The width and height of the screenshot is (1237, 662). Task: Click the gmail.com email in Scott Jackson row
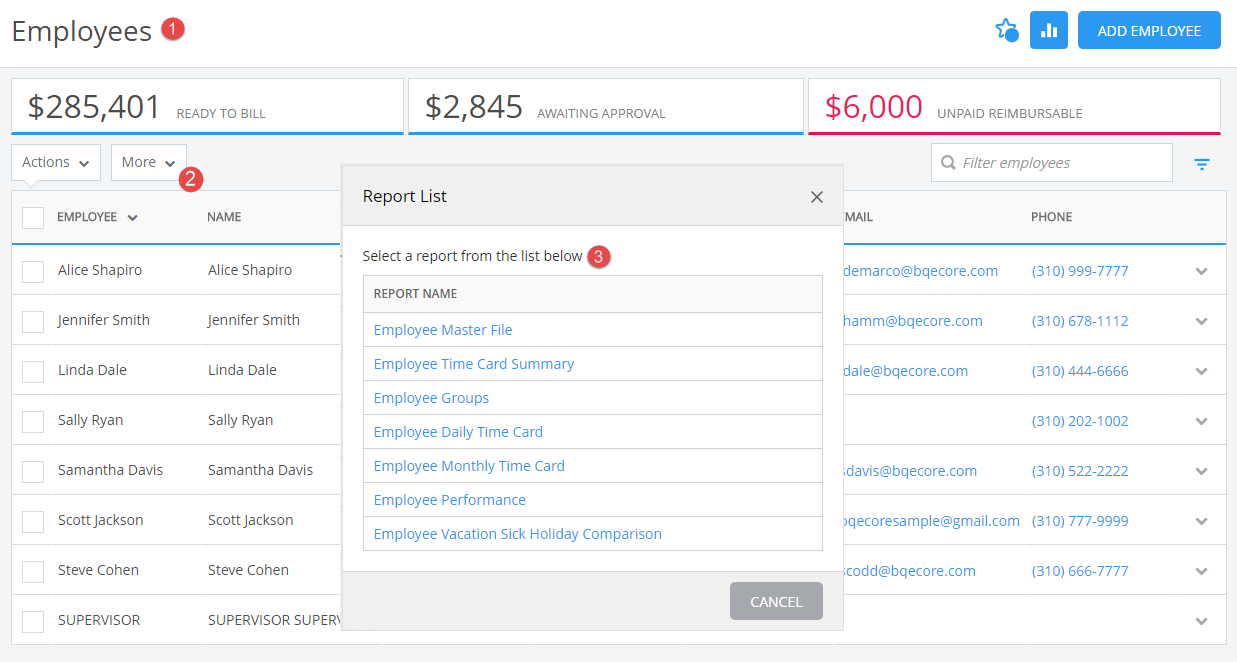932,521
